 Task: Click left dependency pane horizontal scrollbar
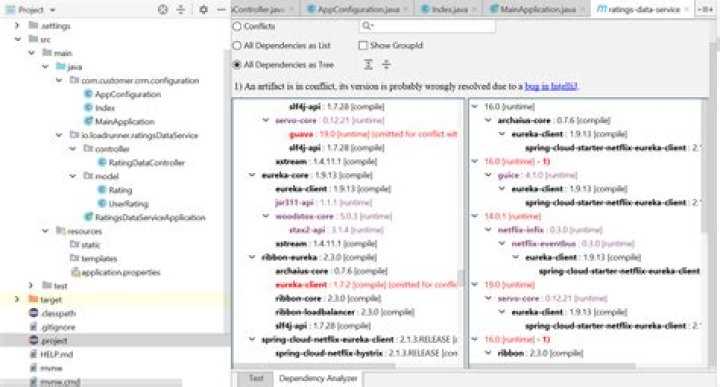tap(315, 366)
